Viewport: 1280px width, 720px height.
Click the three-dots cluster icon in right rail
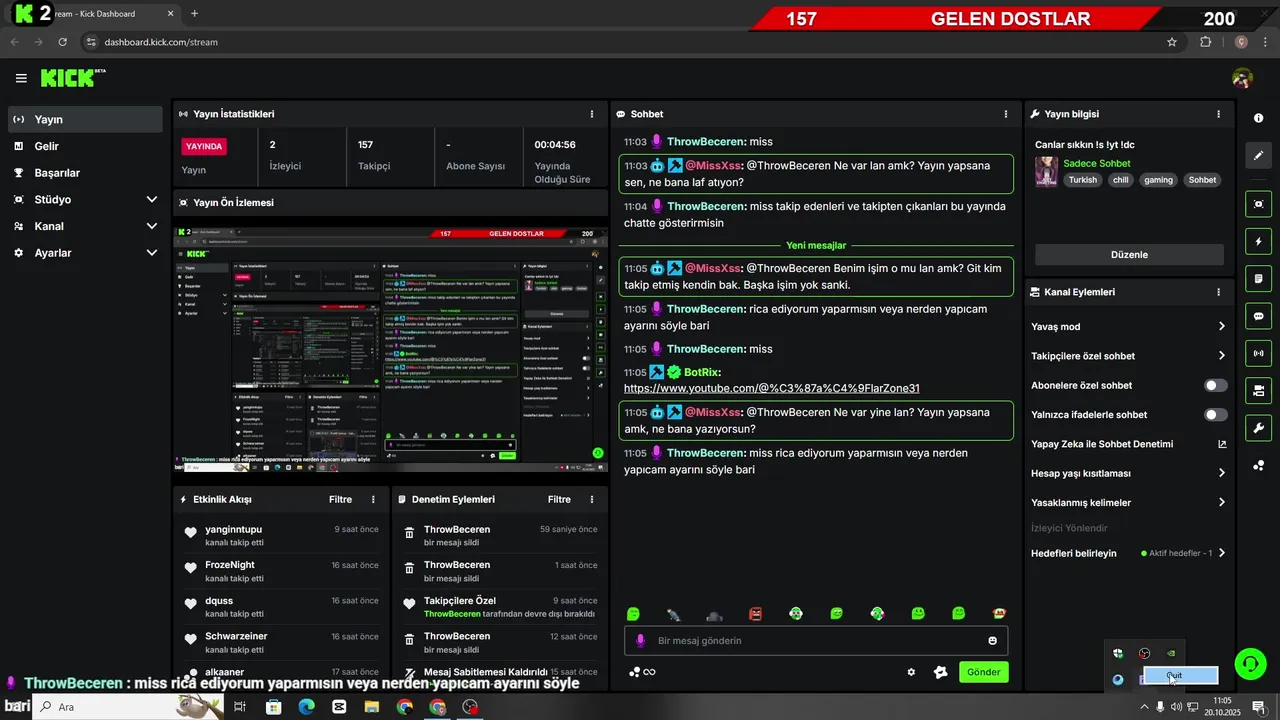click(1258, 465)
